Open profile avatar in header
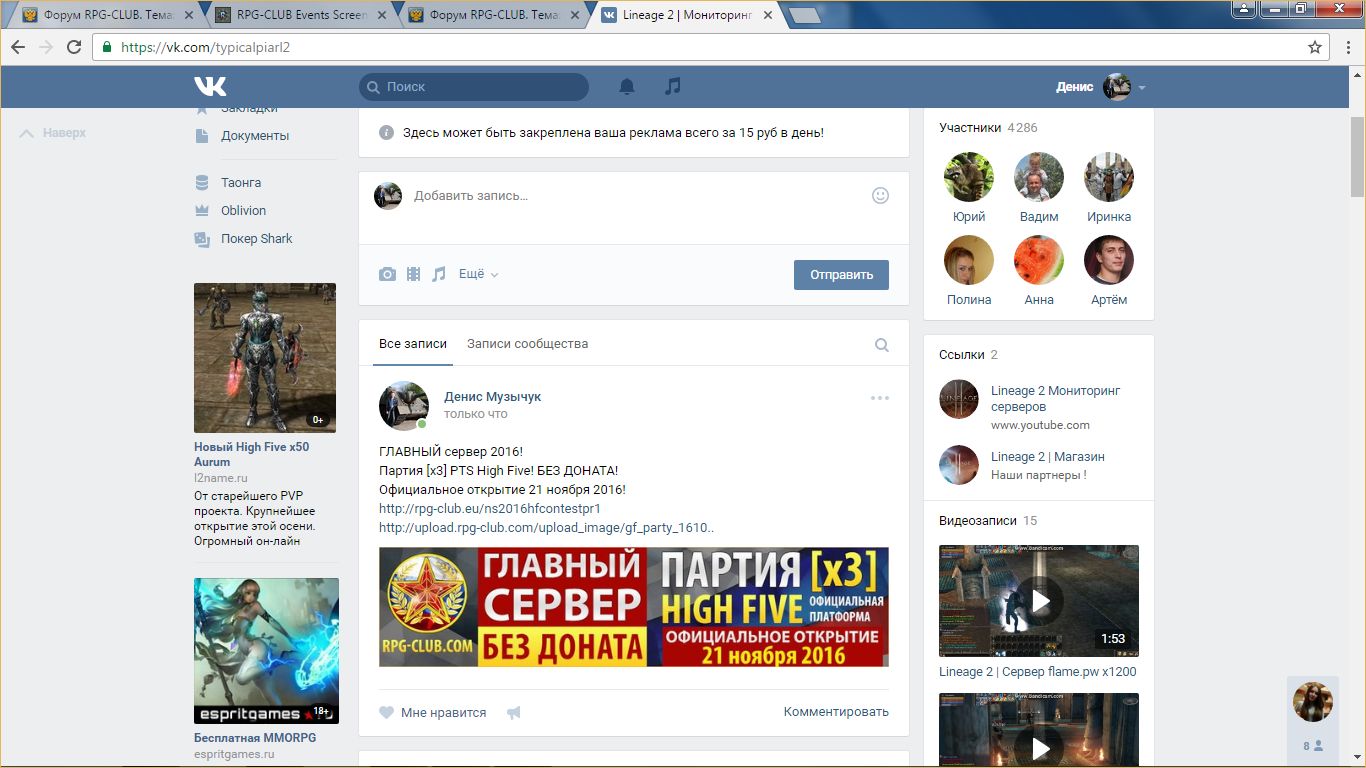 tap(1117, 87)
